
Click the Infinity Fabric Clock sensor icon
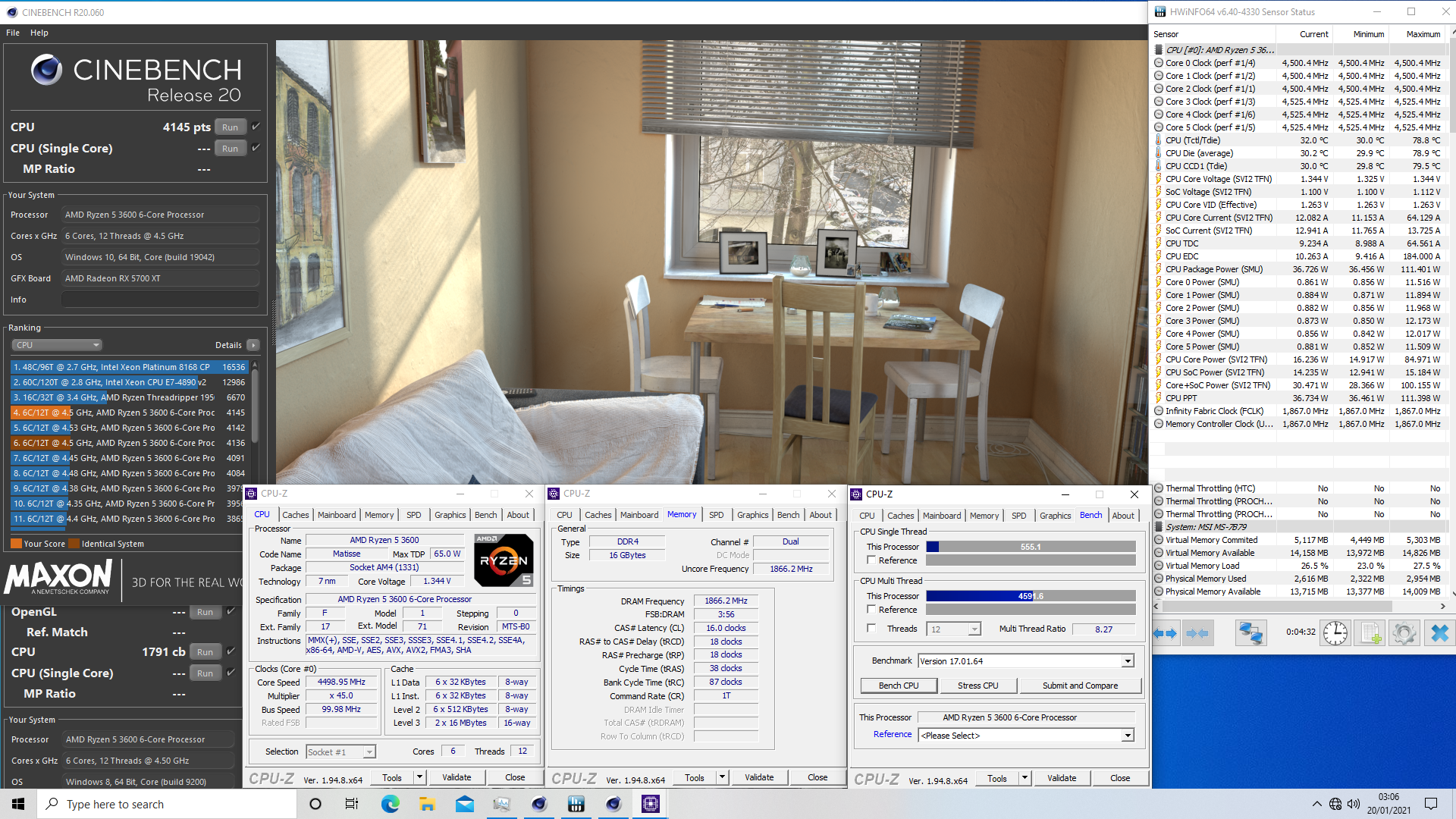click(x=1159, y=411)
